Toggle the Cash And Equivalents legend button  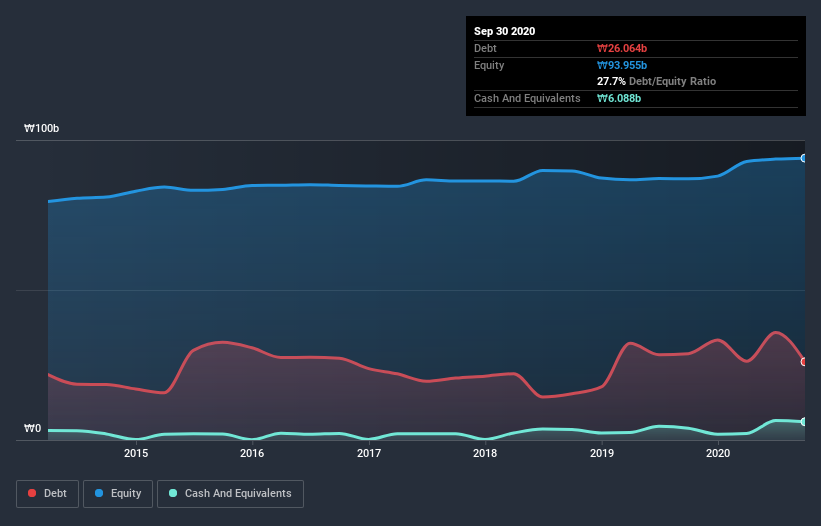[230, 494]
